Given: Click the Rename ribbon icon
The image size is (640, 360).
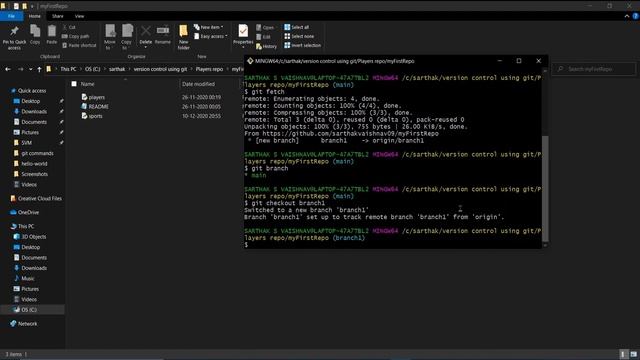Looking at the screenshot, I should 162,34.
